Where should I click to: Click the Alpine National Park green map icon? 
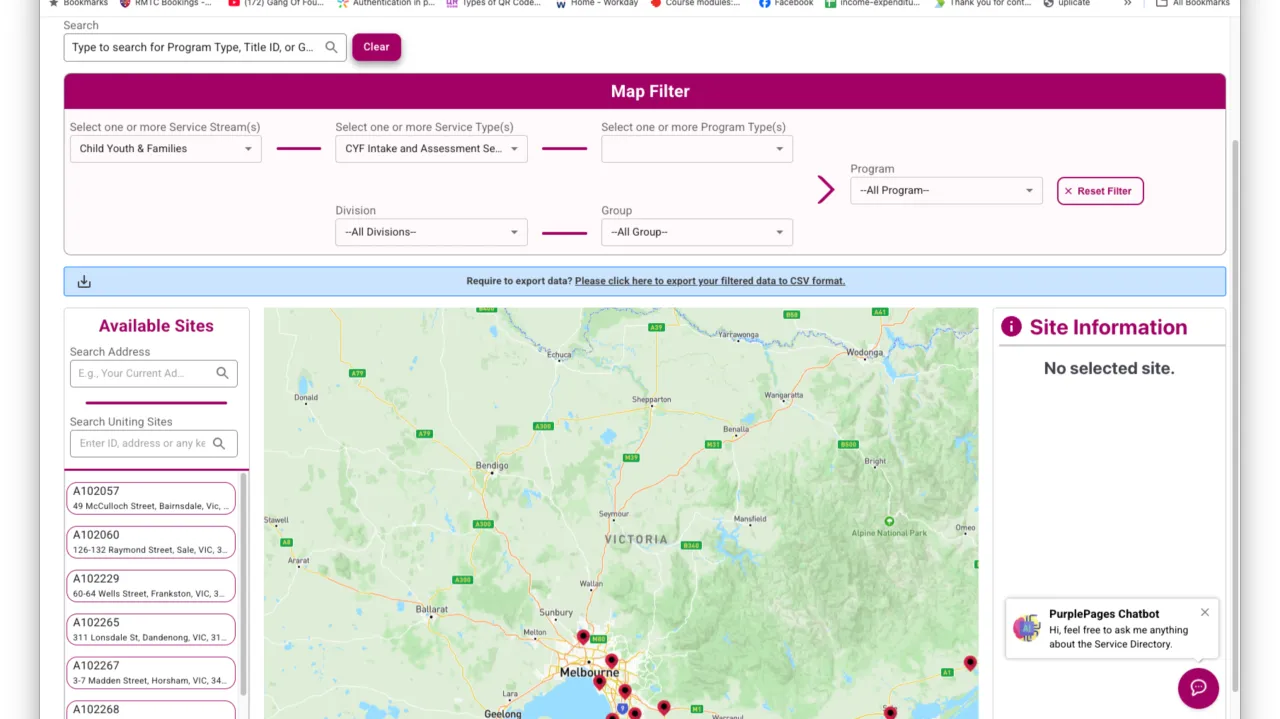click(889, 521)
